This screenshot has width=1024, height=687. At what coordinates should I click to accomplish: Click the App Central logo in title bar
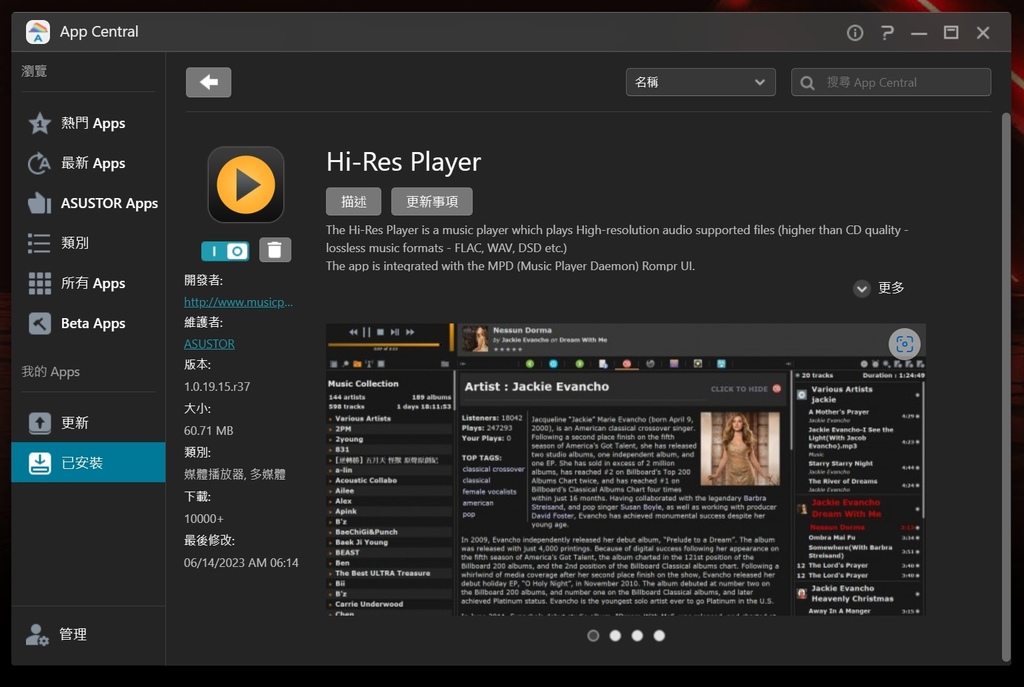click(38, 31)
